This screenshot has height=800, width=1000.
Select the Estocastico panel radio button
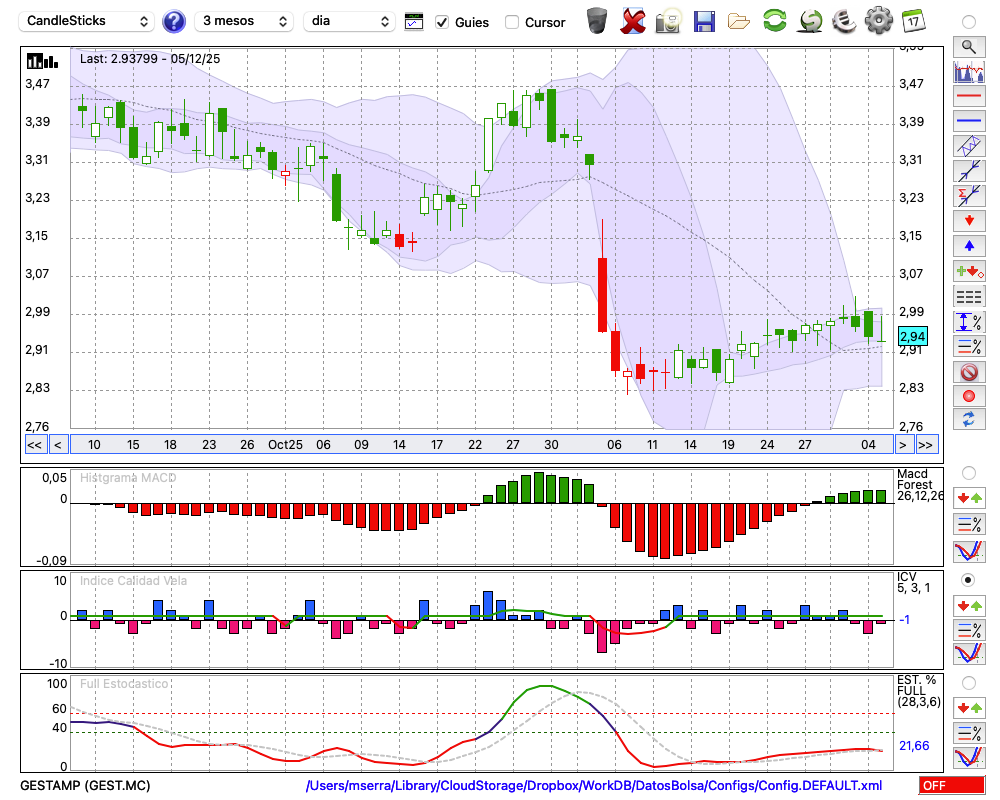point(969,683)
